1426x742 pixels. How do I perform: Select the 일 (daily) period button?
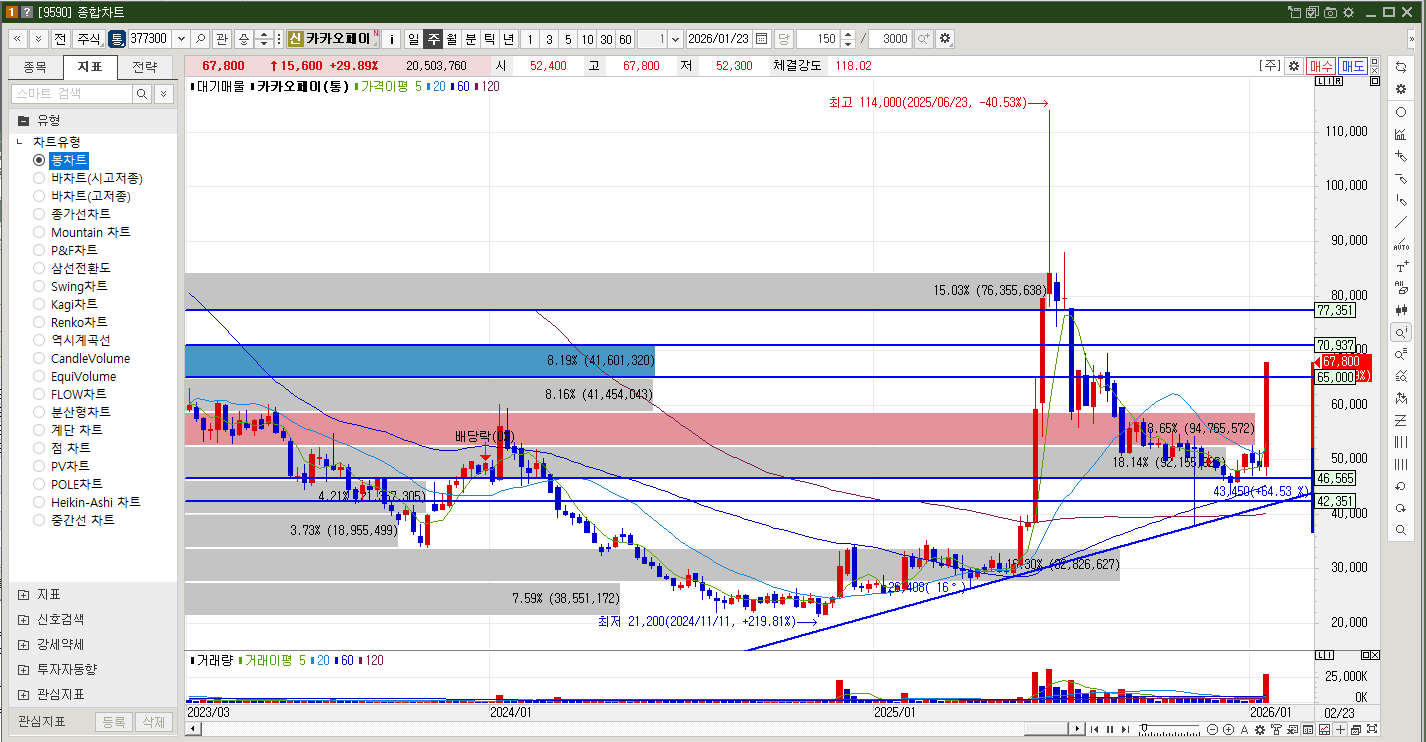tap(413, 39)
